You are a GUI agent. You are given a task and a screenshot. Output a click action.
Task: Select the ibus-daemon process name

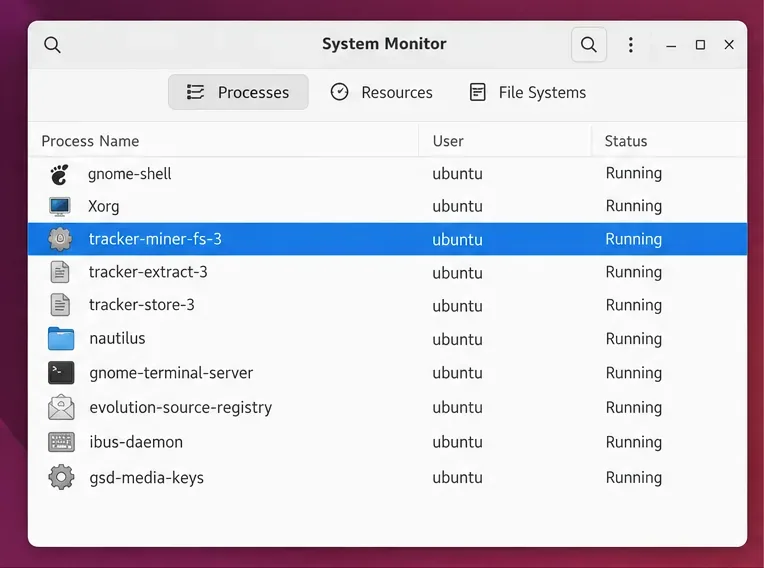pos(136,442)
